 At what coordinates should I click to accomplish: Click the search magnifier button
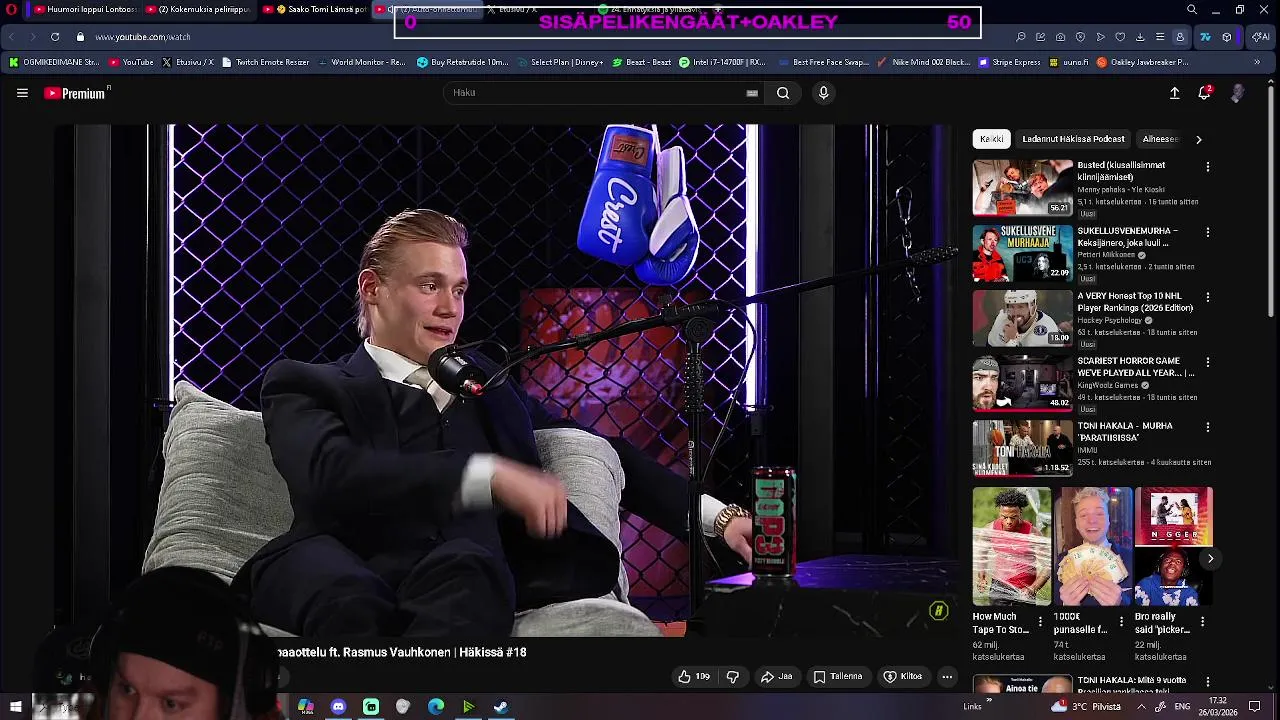(x=783, y=93)
